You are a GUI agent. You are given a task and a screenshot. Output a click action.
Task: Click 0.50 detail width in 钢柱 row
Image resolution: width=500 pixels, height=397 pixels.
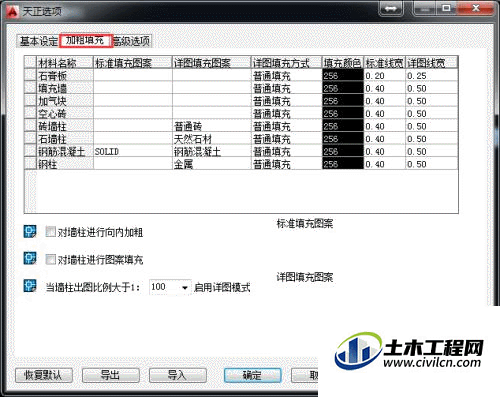click(432, 164)
